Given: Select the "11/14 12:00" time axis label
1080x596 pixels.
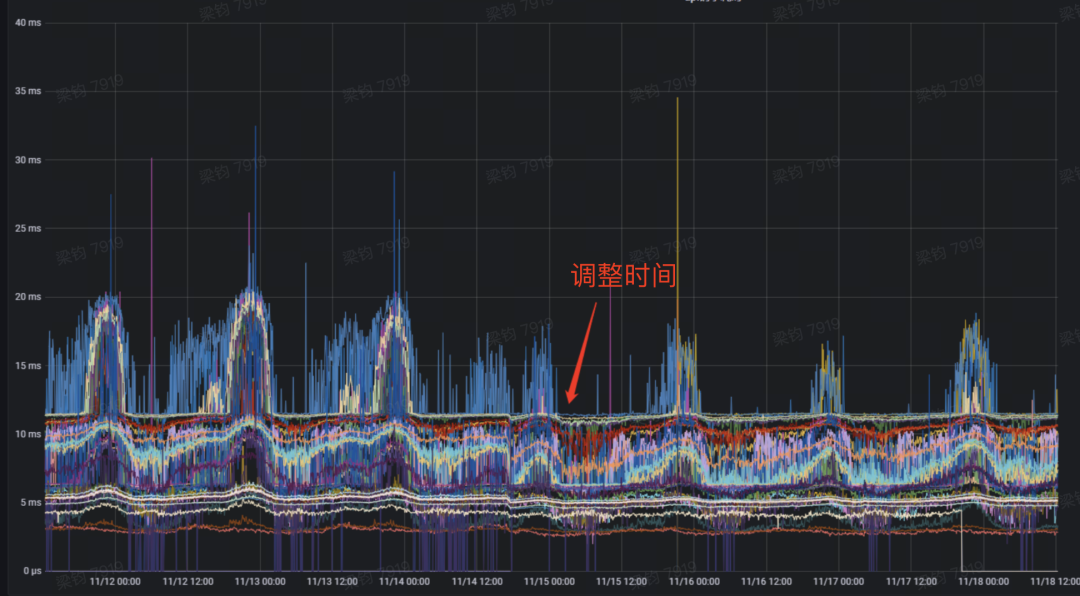Looking at the screenshot, I should click(x=477, y=582).
